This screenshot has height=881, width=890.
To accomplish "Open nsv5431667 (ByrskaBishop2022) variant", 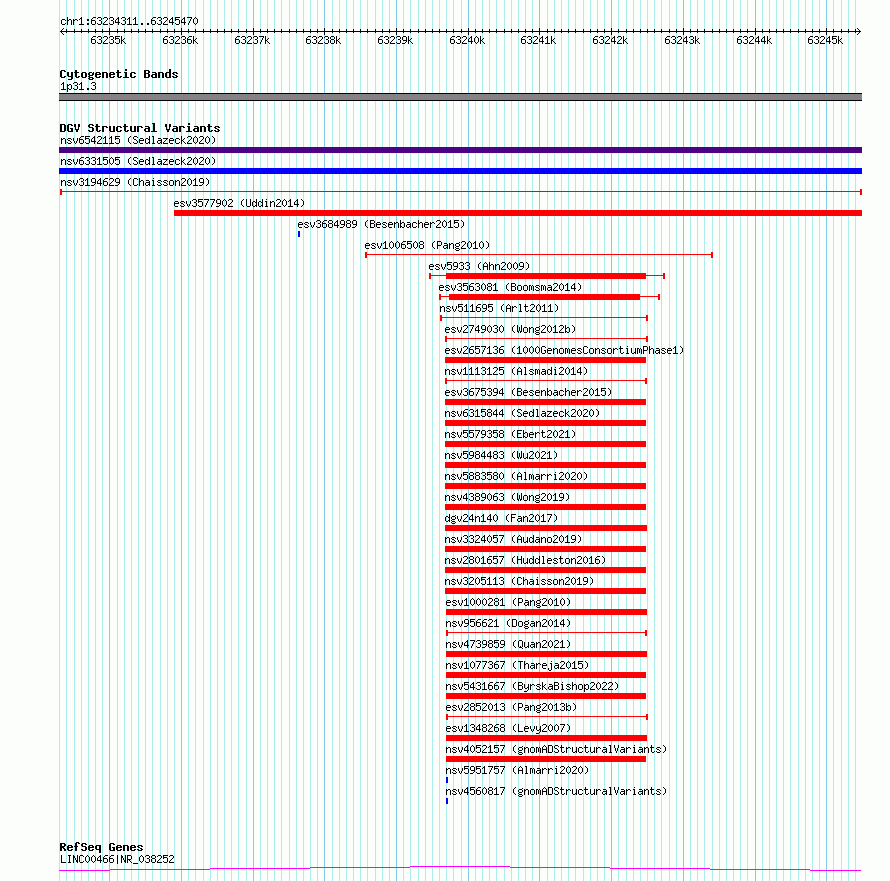I will pyautogui.click(x=532, y=686).
